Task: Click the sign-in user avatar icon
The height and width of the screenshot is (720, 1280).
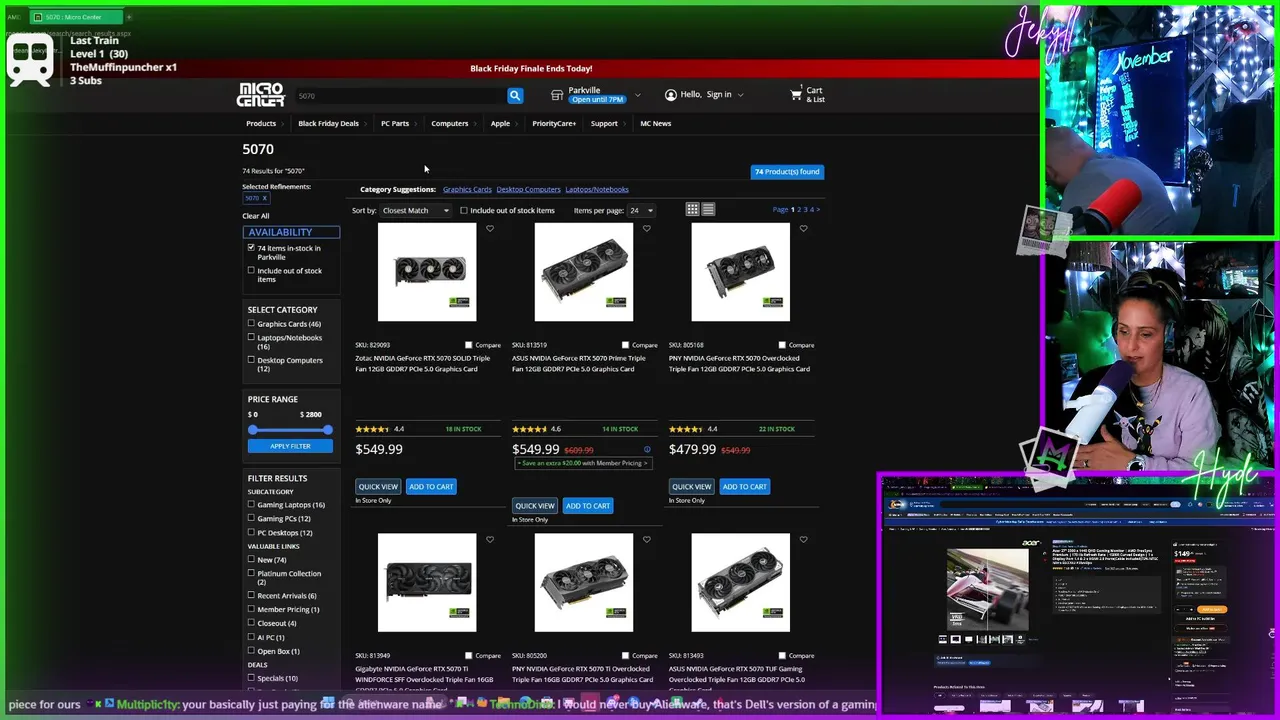Action: click(x=671, y=95)
